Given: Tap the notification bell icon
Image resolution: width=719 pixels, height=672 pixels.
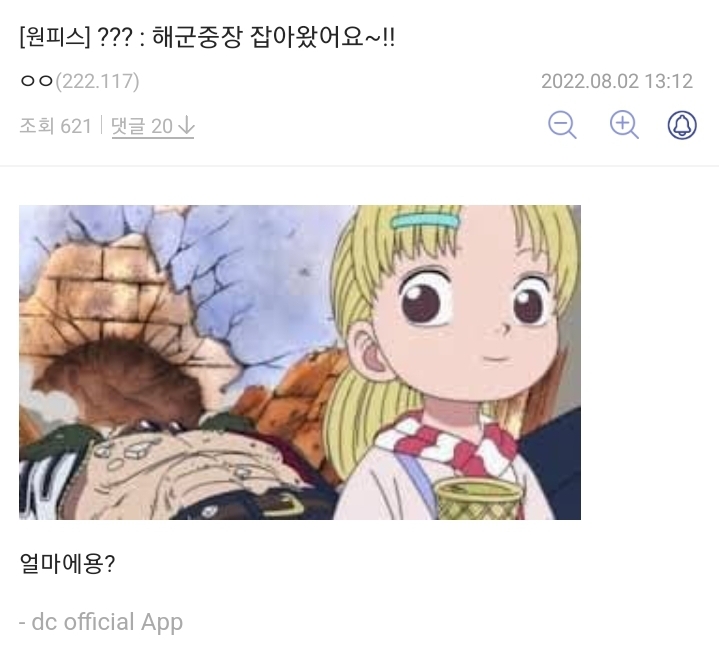Looking at the screenshot, I should pyautogui.click(x=682, y=125).
